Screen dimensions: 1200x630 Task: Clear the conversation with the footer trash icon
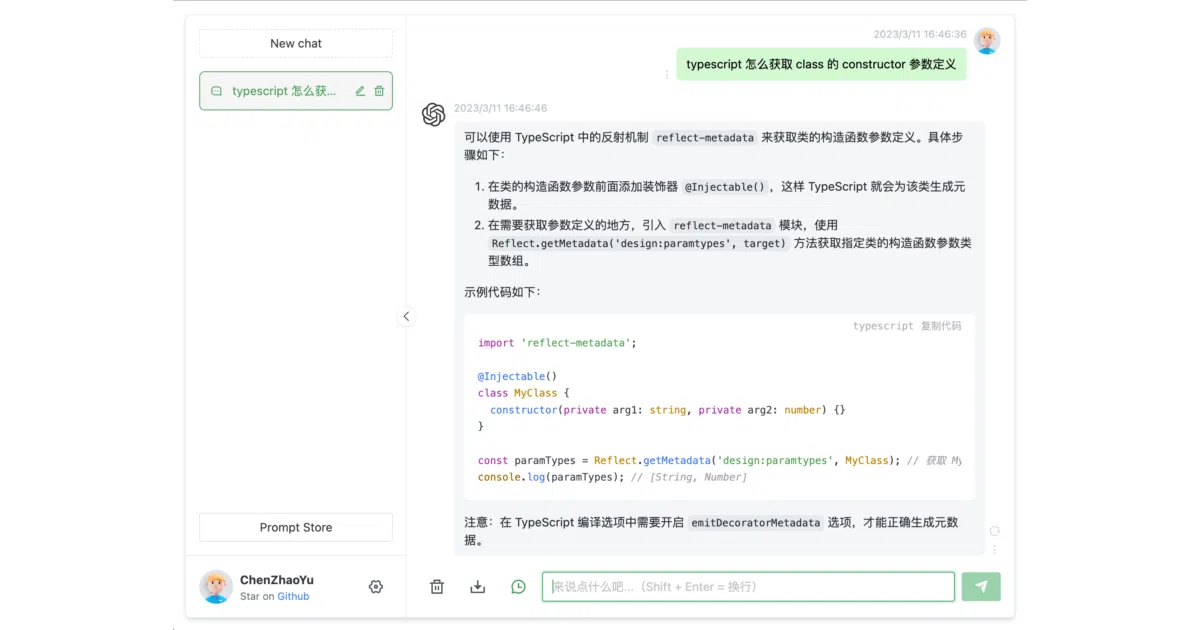[x=437, y=587]
